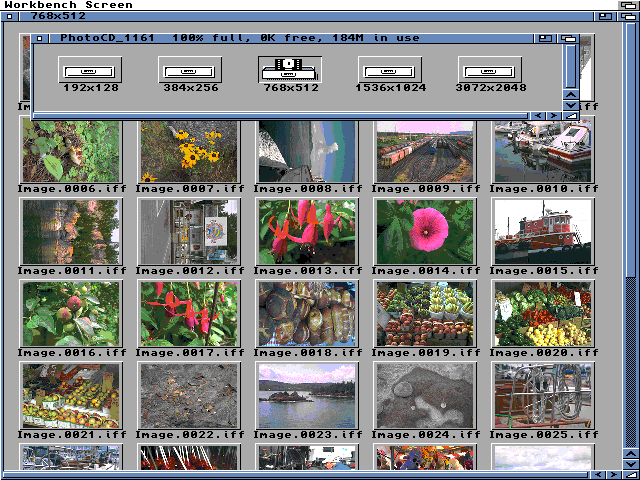Select Image.0021.iff apple baskets thumbnail
The height and width of the screenshot is (480, 640).
71,396
